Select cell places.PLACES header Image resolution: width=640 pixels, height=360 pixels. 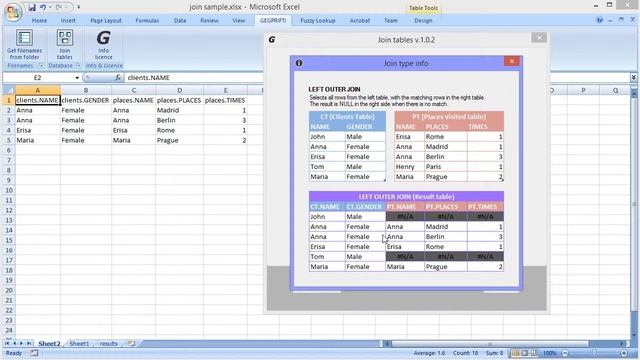click(179, 100)
